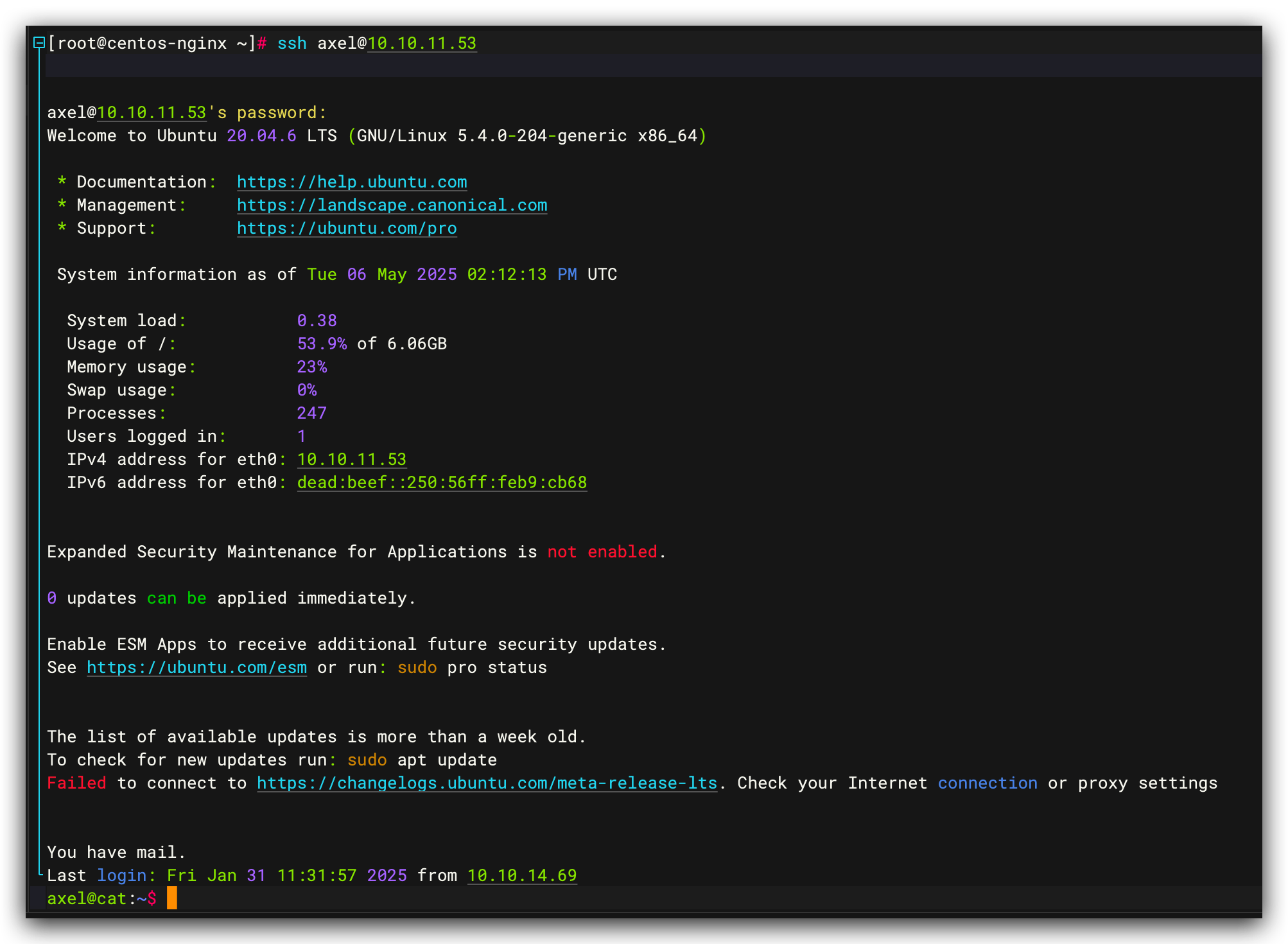
Task: Click the IP in the password prompt line
Action: [152, 113]
